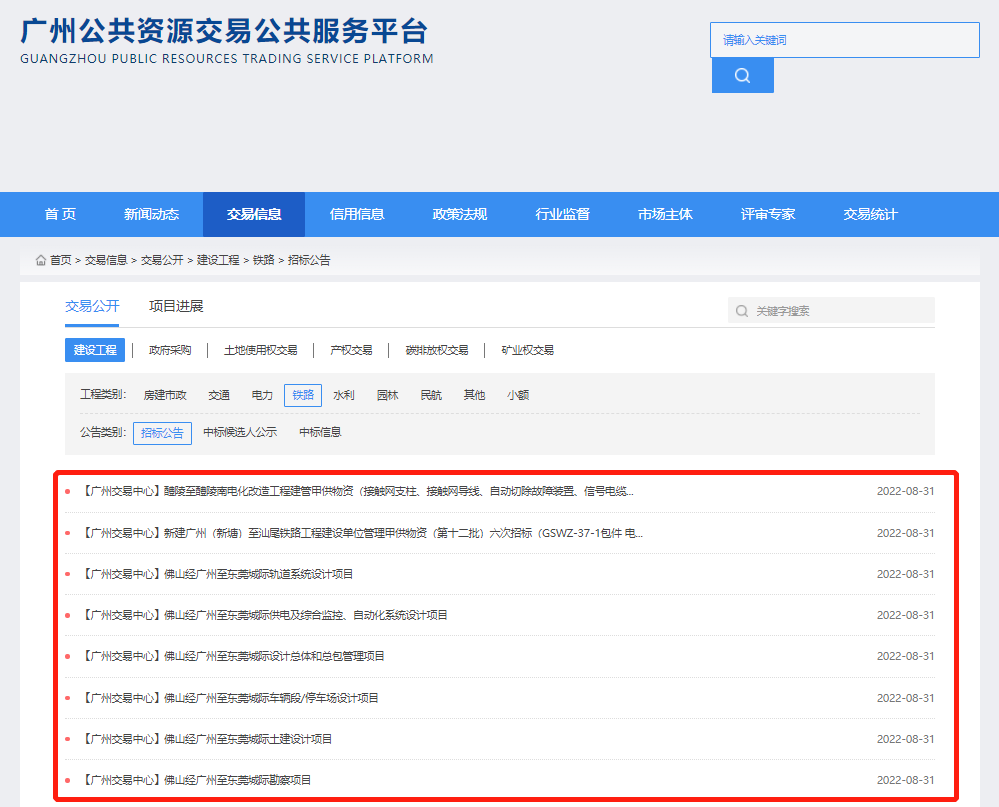Switch to the 政府采购 category tab
999x807 pixels.
170,349
